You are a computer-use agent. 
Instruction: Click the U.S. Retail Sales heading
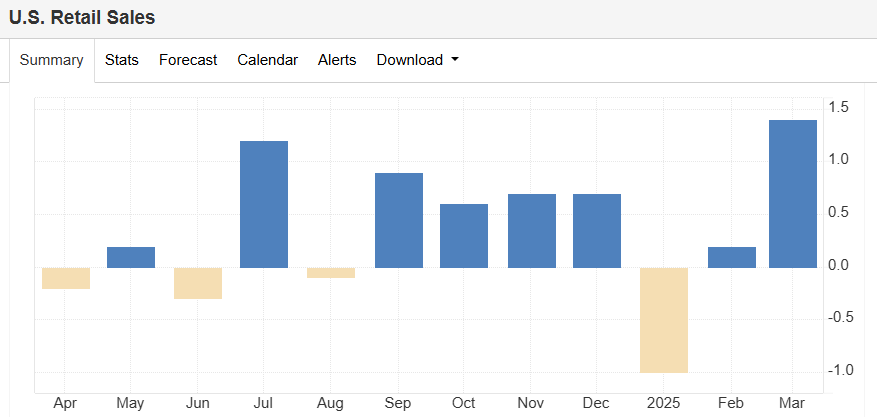pyautogui.click(x=82, y=18)
